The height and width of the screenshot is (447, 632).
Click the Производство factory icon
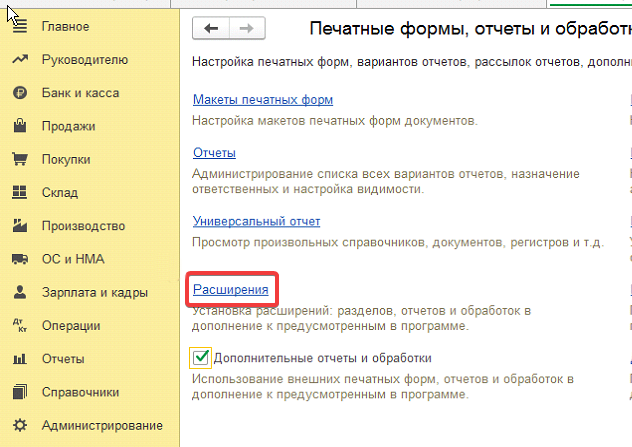point(20,225)
